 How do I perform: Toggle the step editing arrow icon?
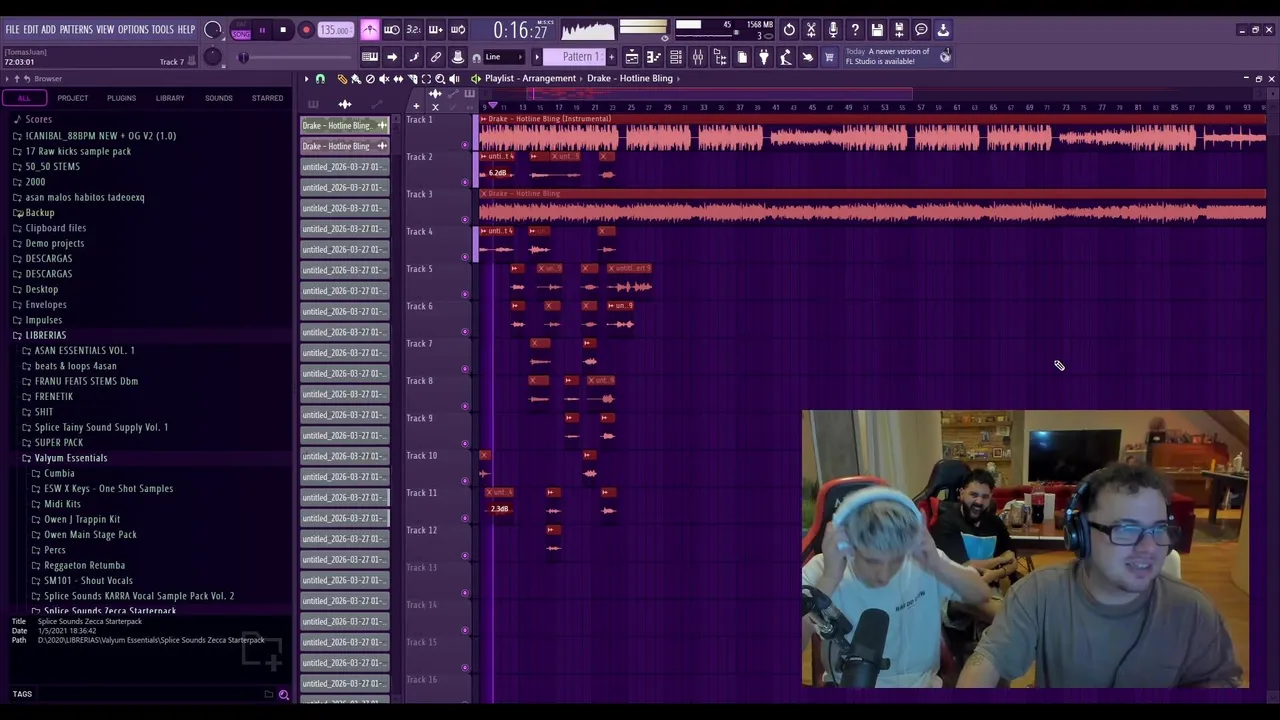pyautogui.click(x=392, y=57)
